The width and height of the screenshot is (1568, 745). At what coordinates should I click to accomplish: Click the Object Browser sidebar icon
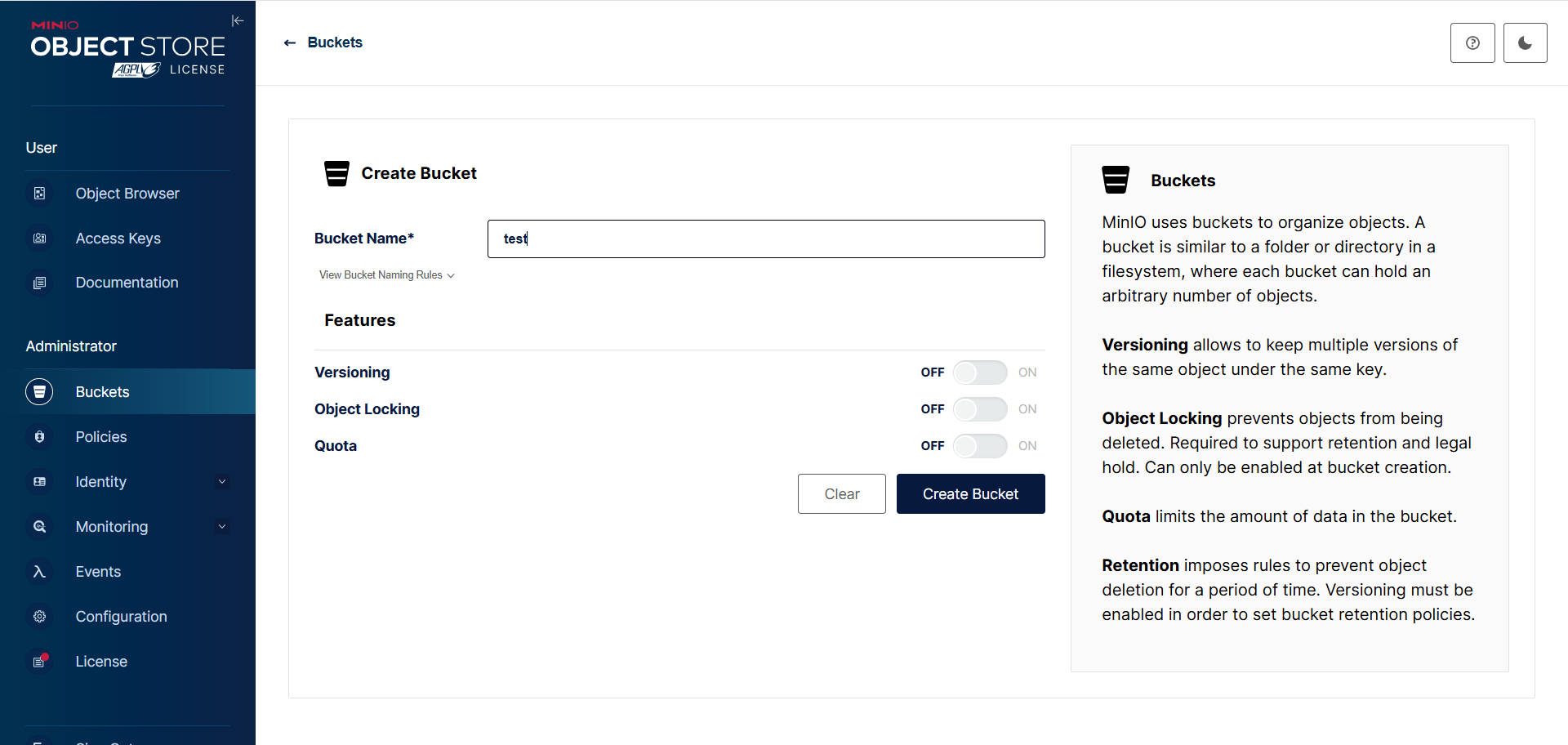click(39, 194)
